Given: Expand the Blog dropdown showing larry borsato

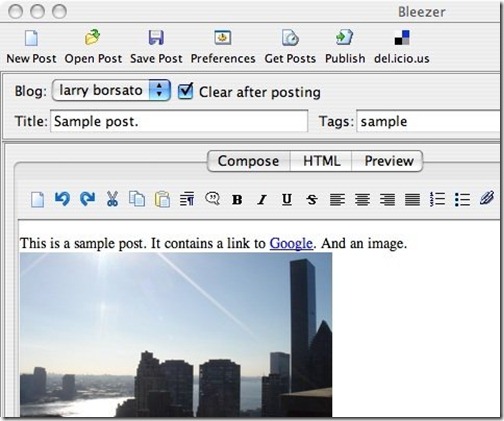Looking at the screenshot, I should tap(111, 90).
